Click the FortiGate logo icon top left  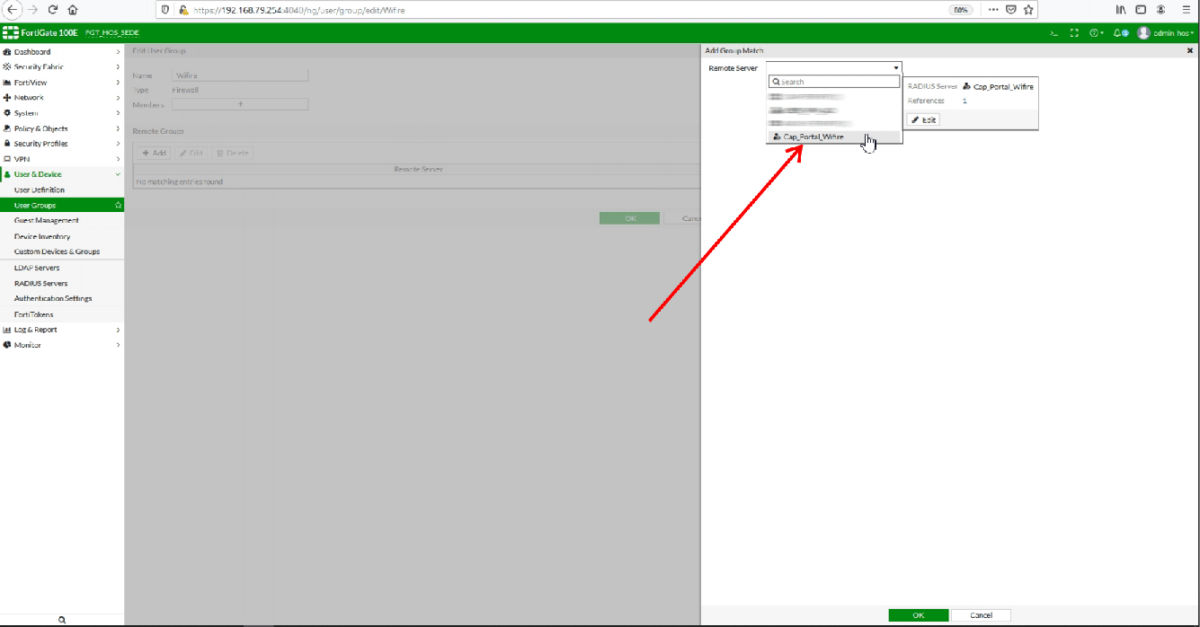[x=12, y=32]
